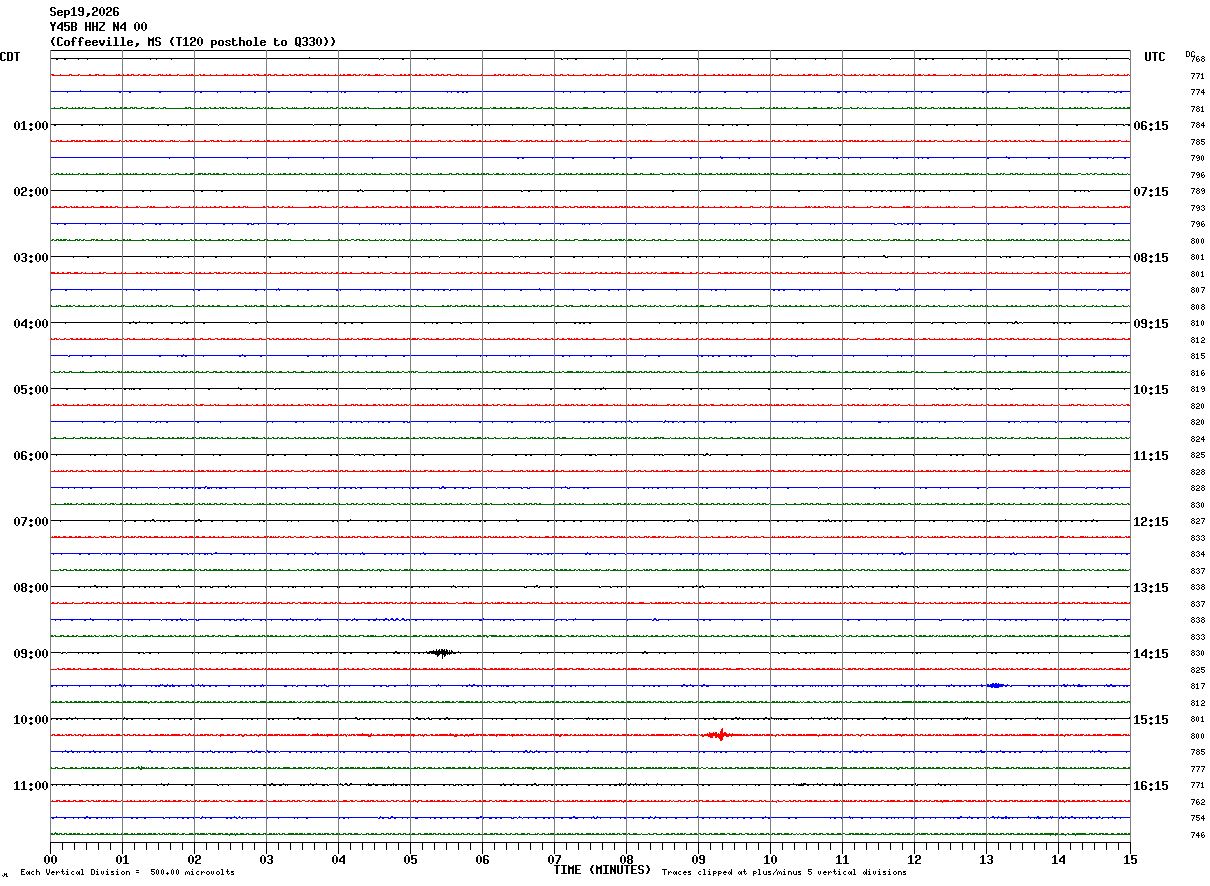Screen dimensions: 1210x886
Task: Click the Traces clipped footnote text
Action: [785, 873]
